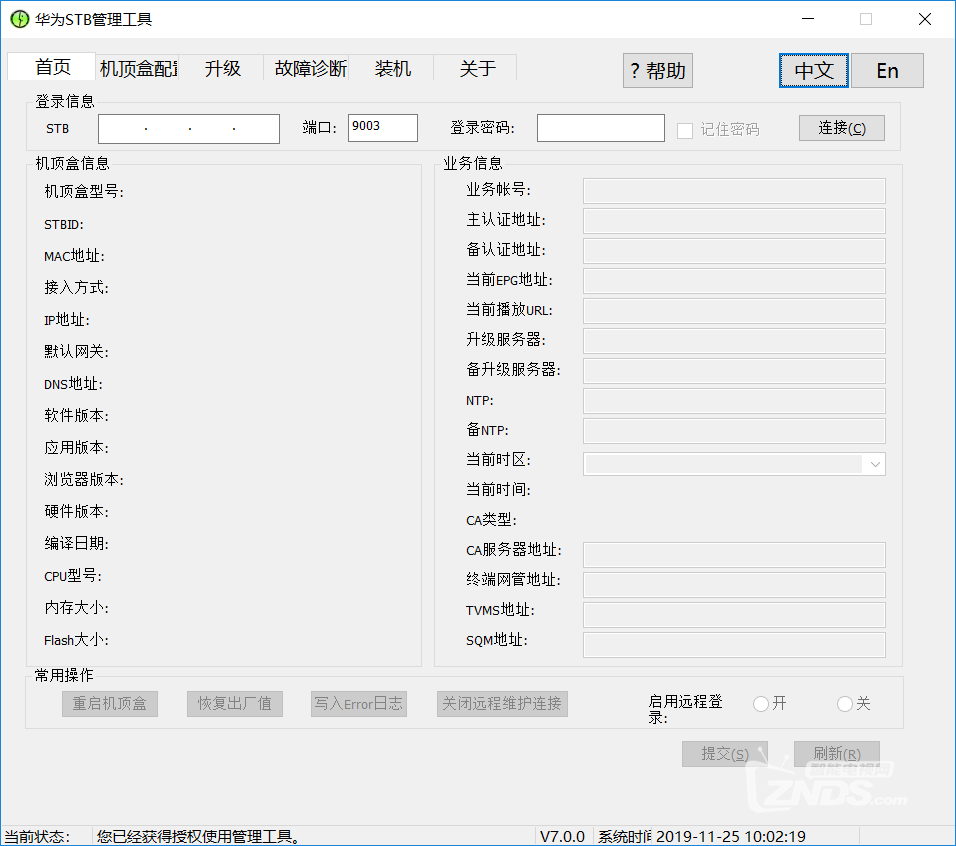This screenshot has height=846, width=956.
Task: Click the 备NTP field
Action: coord(734,431)
